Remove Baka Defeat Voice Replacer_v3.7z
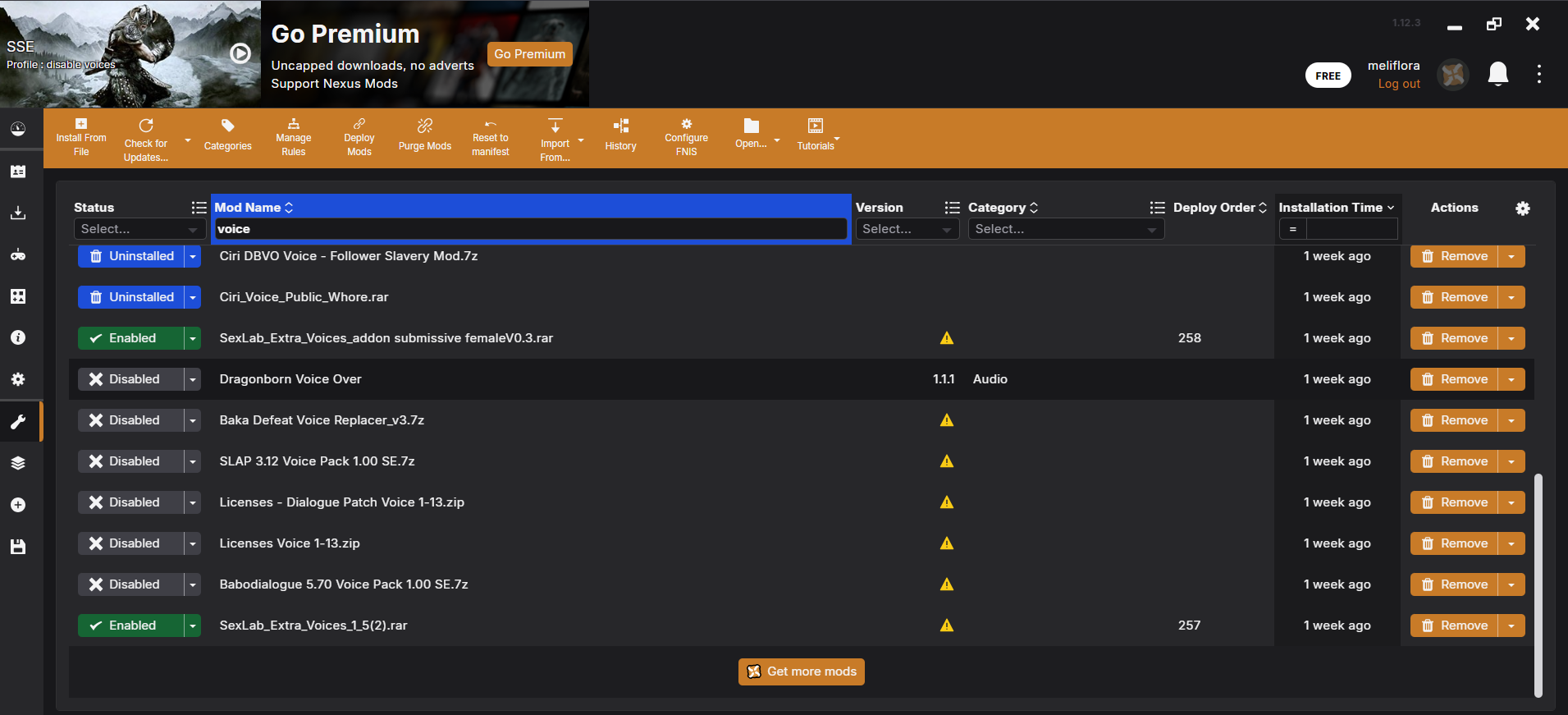The width and height of the screenshot is (1568, 715). (1455, 420)
